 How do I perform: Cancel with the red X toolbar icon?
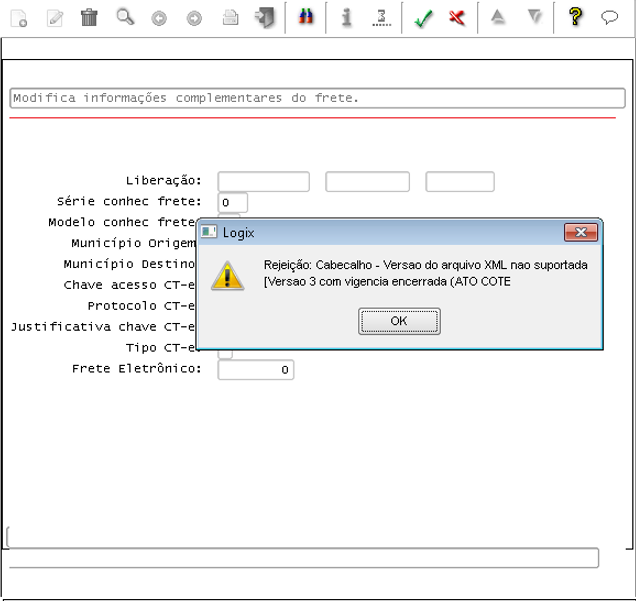click(x=457, y=18)
